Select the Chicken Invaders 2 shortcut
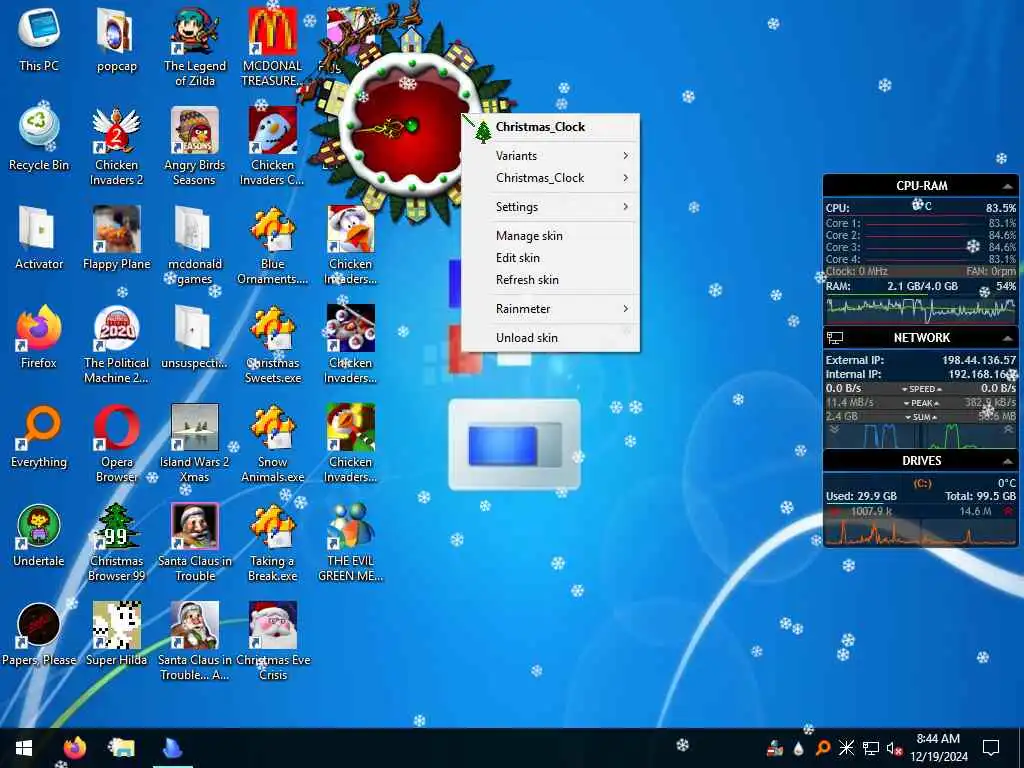 point(116,146)
